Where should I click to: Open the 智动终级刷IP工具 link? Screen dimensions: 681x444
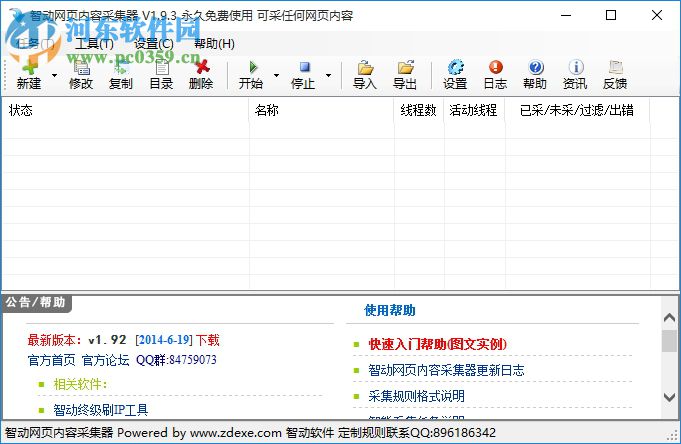pos(101,410)
